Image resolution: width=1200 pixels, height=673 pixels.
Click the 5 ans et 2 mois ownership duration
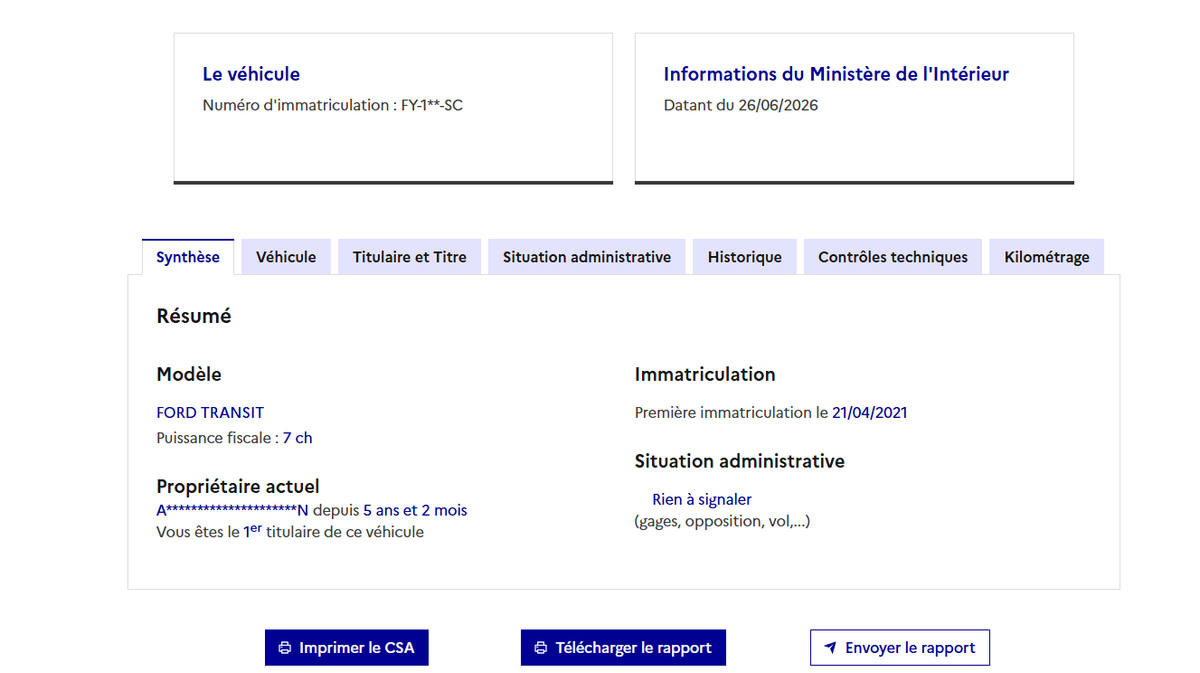click(x=415, y=510)
